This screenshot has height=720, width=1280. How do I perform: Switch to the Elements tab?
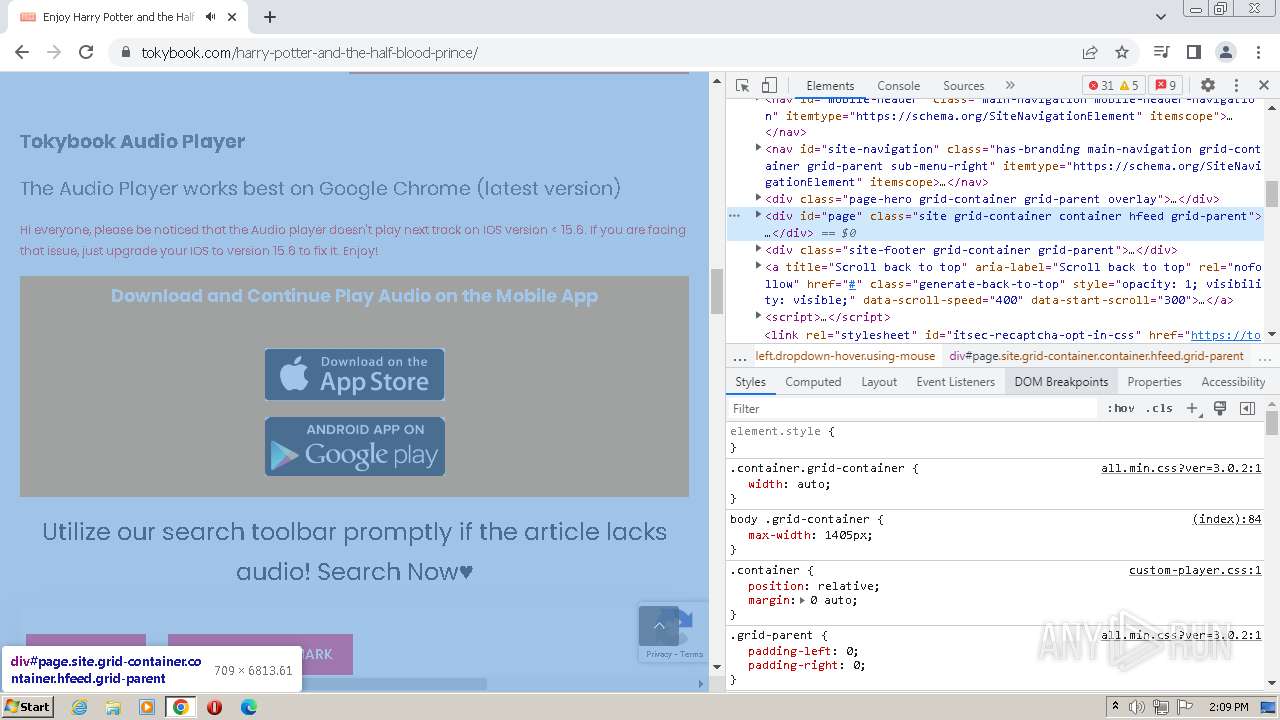830,86
